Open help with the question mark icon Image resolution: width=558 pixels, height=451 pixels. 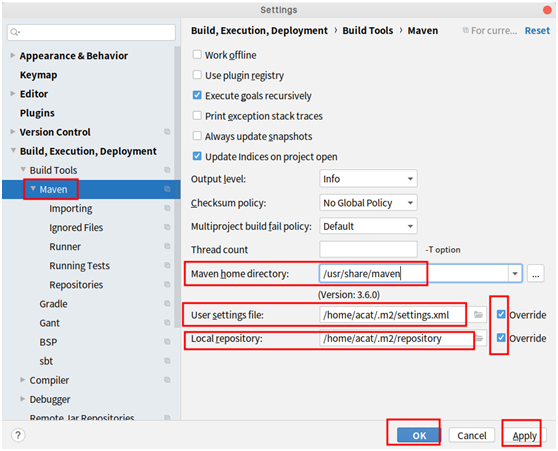point(18,435)
